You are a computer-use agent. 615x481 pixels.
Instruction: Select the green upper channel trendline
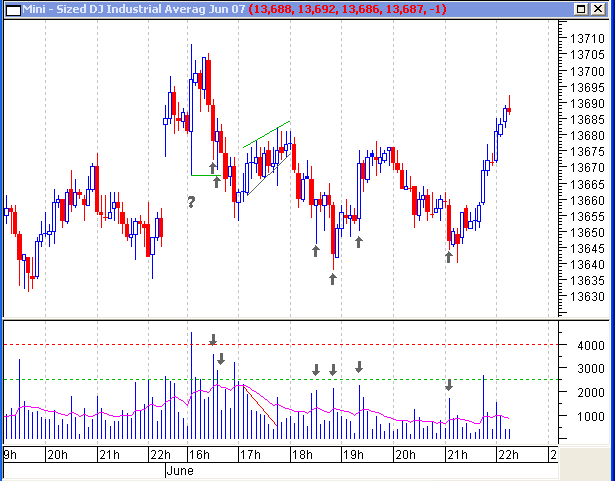tap(267, 134)
